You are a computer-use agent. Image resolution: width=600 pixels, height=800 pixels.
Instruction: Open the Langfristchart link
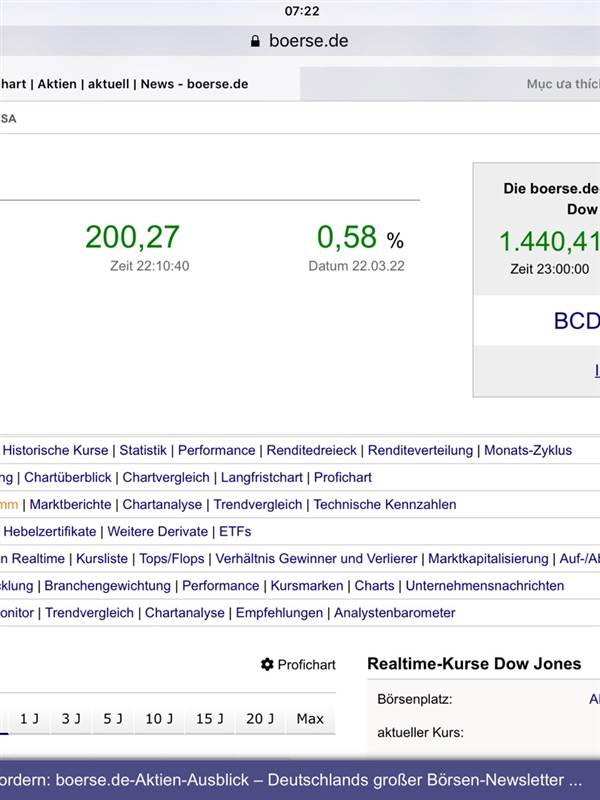point(261,478)
